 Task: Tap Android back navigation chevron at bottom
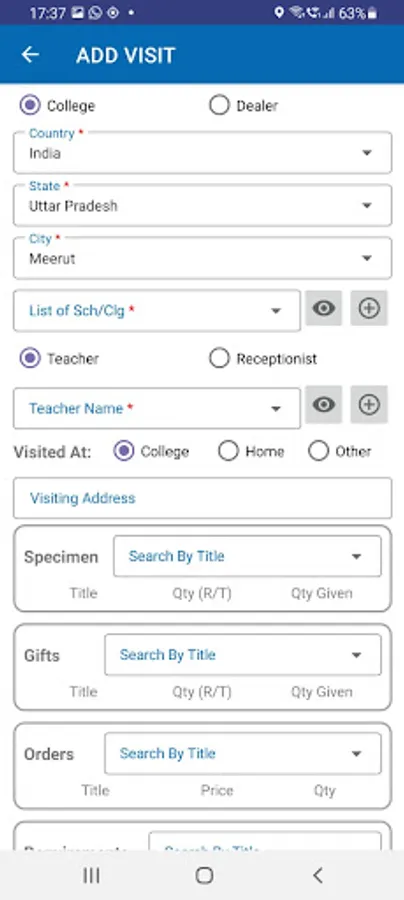coord(317,875)
